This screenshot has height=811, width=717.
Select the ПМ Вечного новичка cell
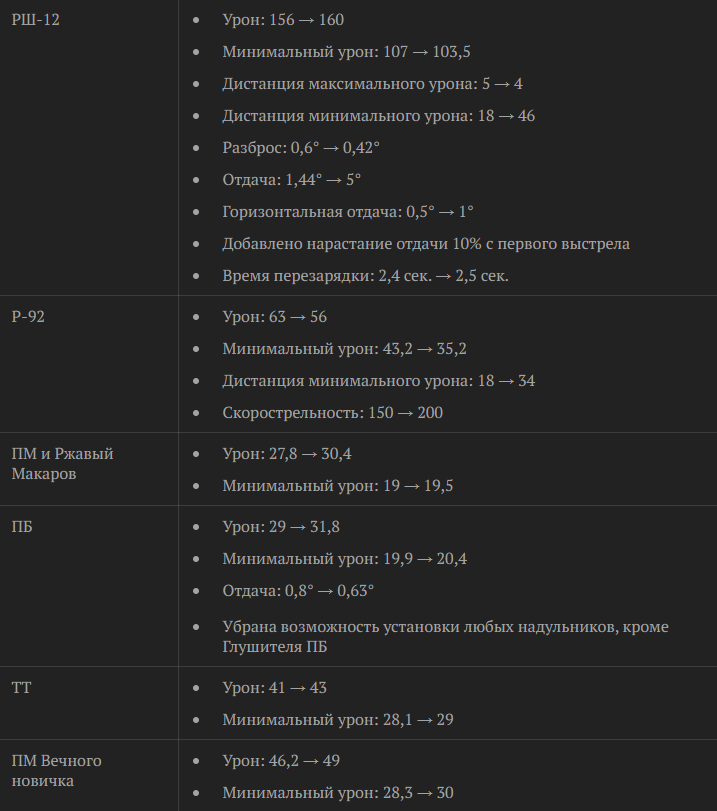pyautogui.click(x=56, y=771)
